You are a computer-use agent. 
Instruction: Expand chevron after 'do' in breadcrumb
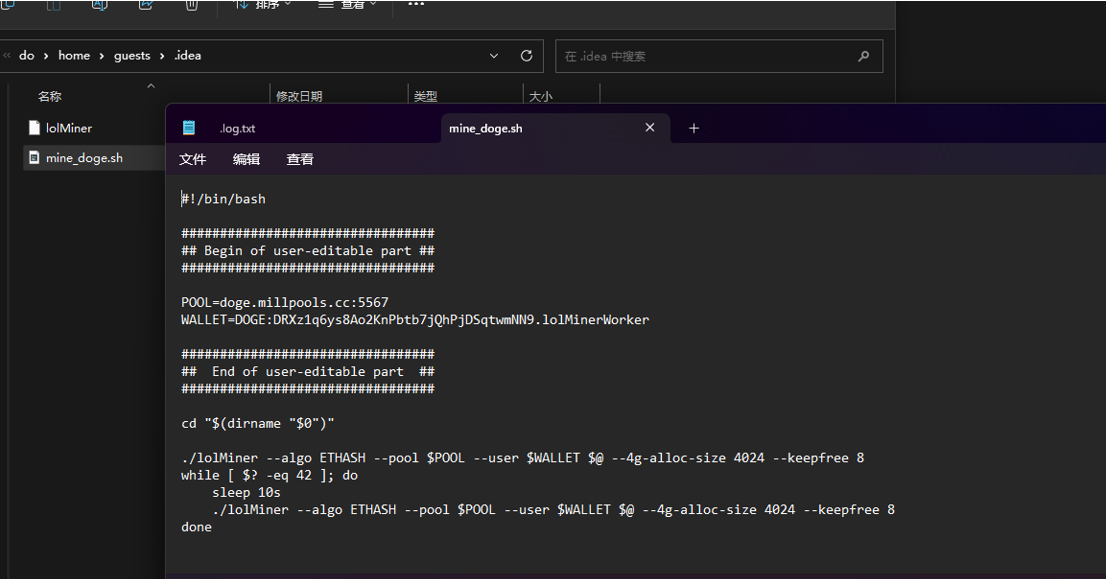tap(46, 56)
